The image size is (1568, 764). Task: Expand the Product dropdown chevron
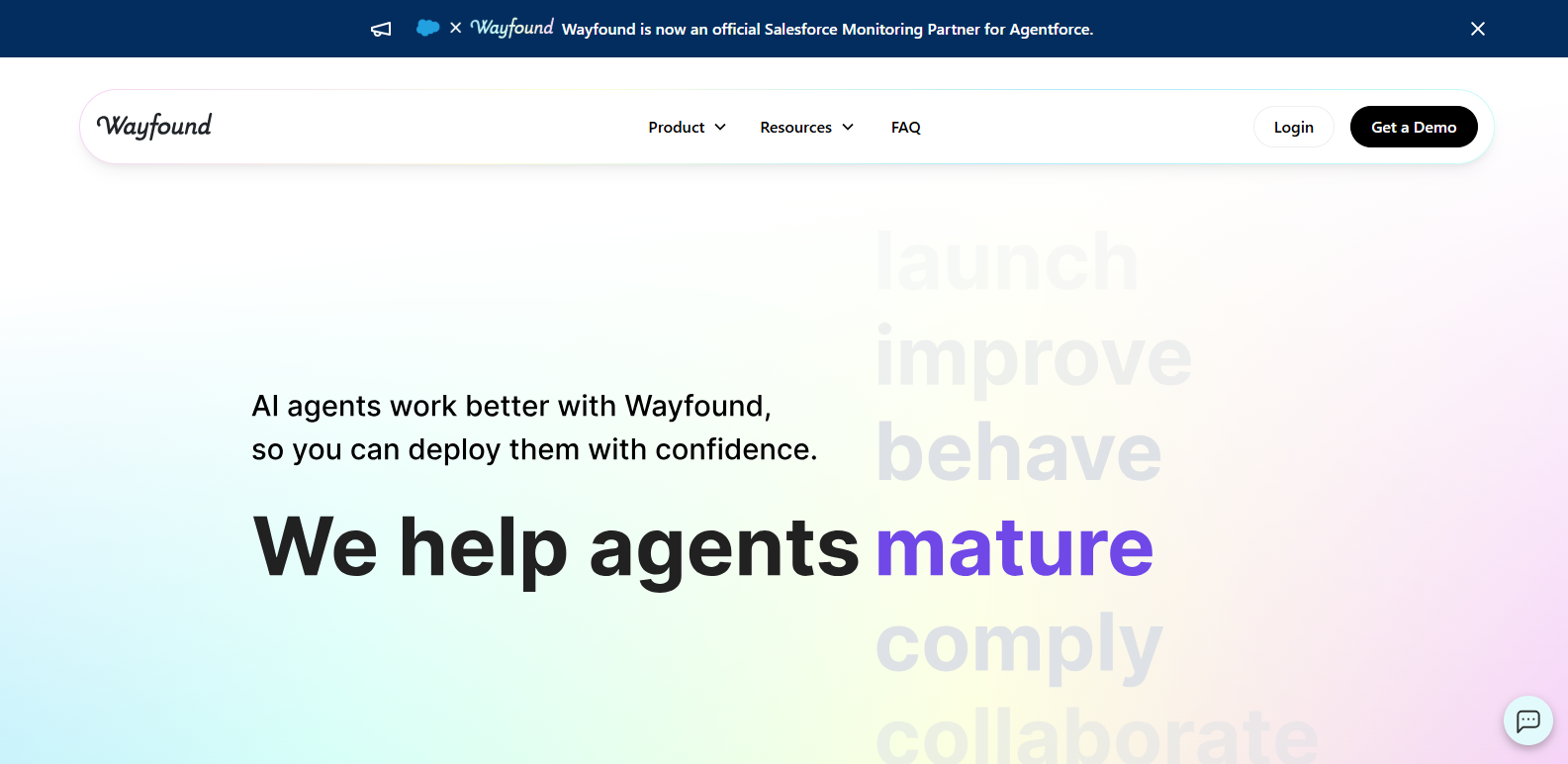point(720,127)
